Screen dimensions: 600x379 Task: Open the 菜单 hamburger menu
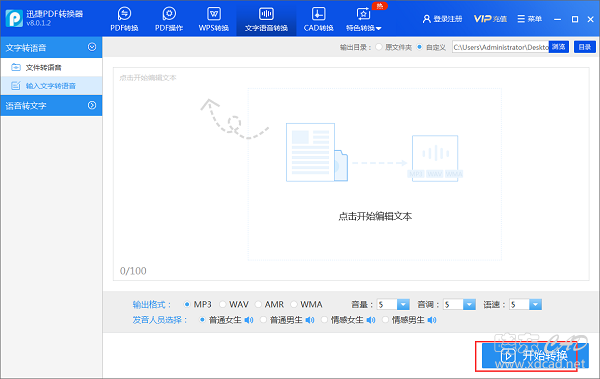[530, 19]
